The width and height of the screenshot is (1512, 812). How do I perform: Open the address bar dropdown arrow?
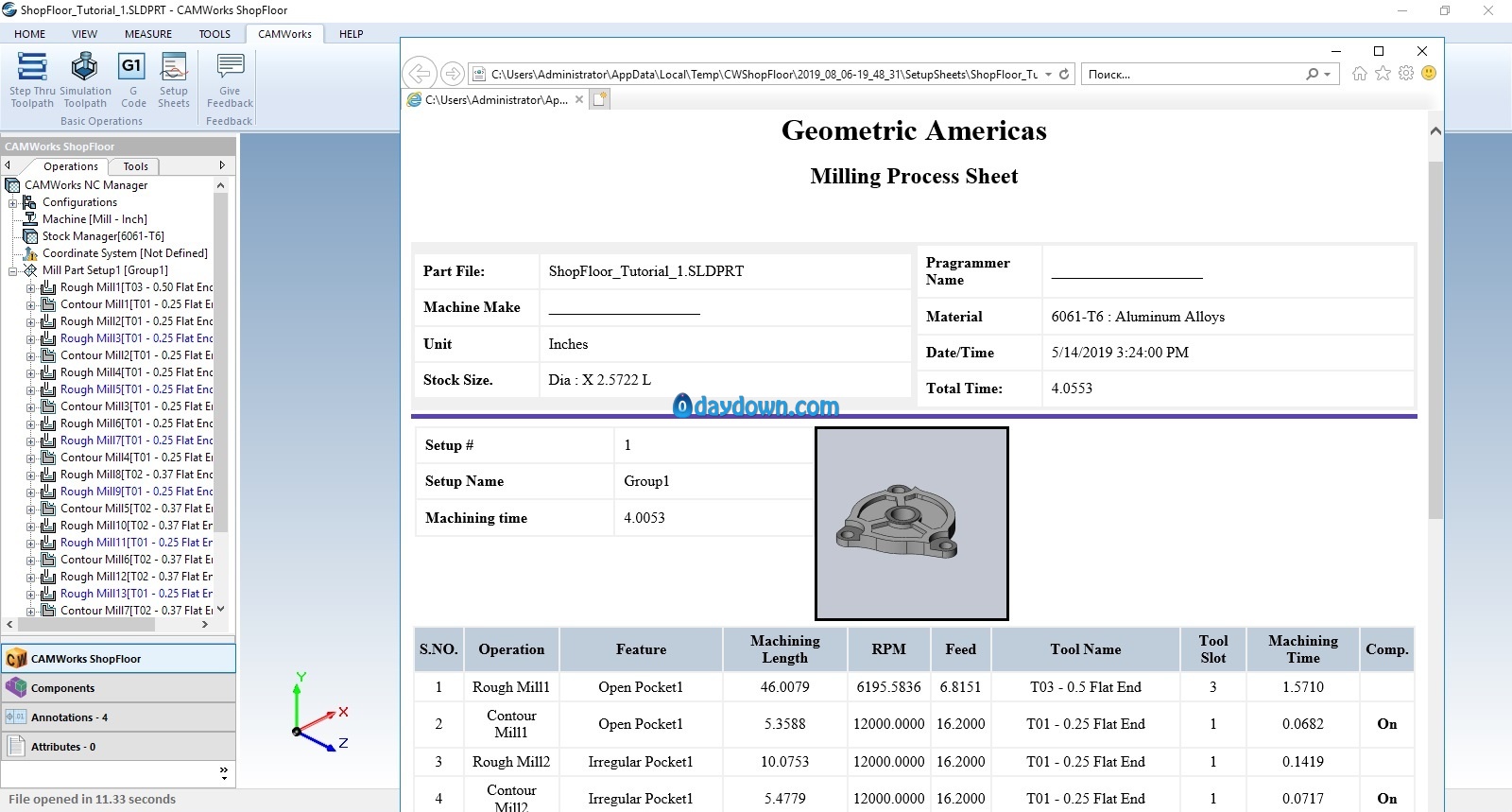(x=1048, y=74)
